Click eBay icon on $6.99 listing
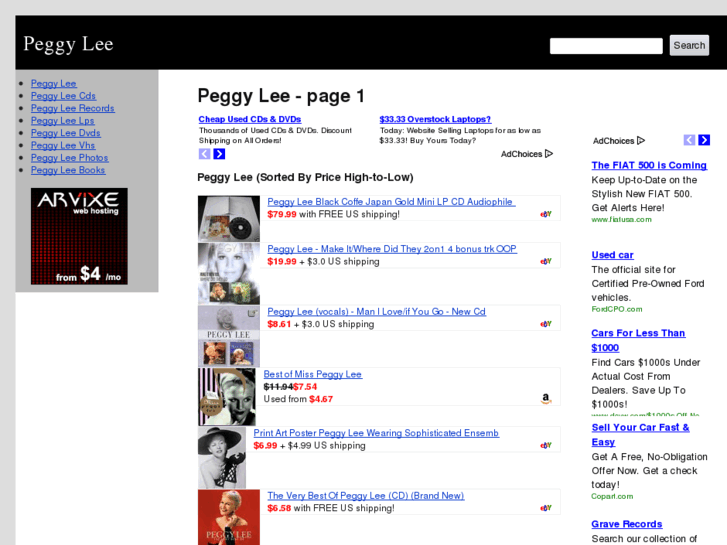727x545 pixels. point(546,446)
